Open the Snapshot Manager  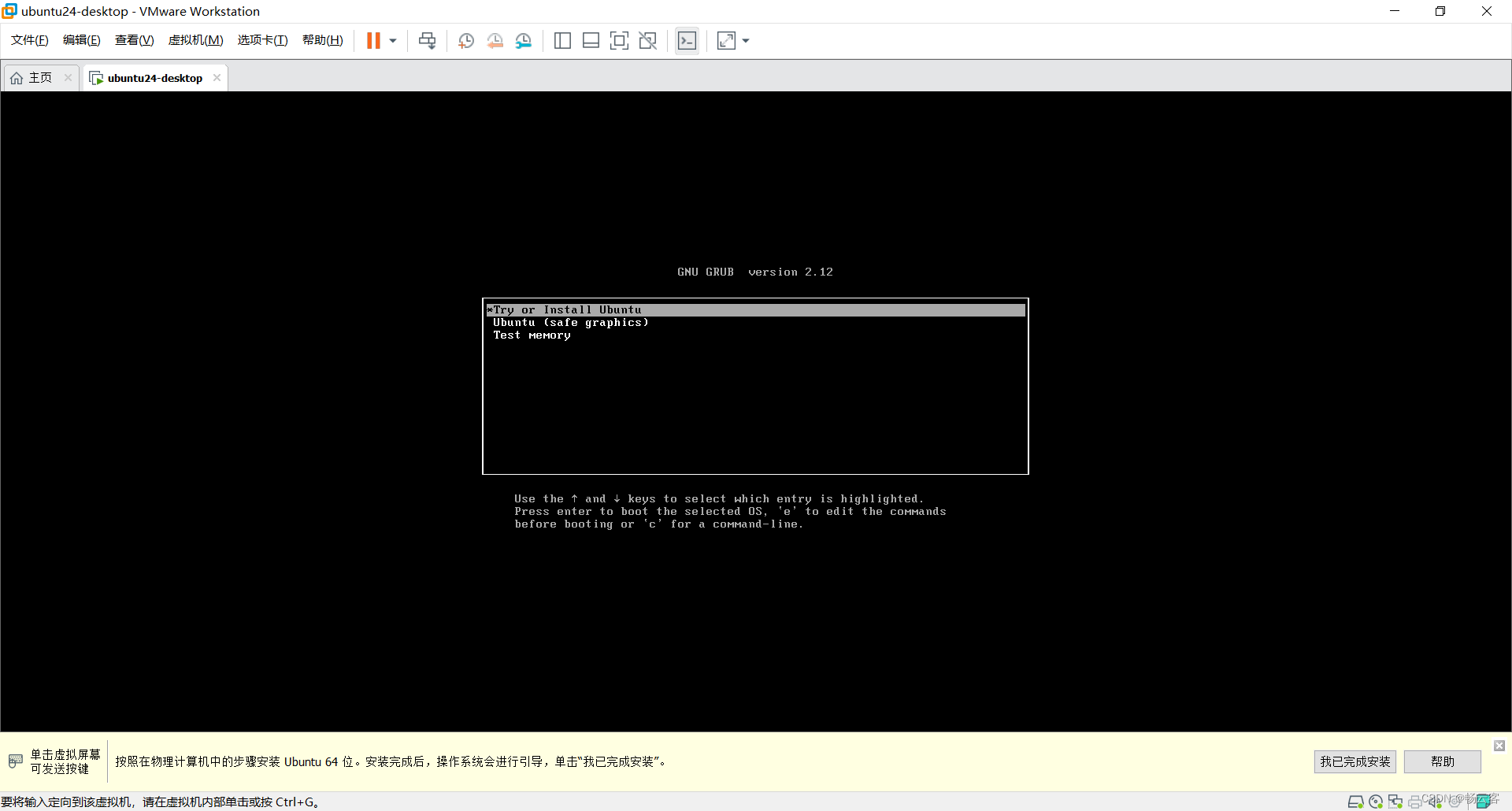pos(524,40)
